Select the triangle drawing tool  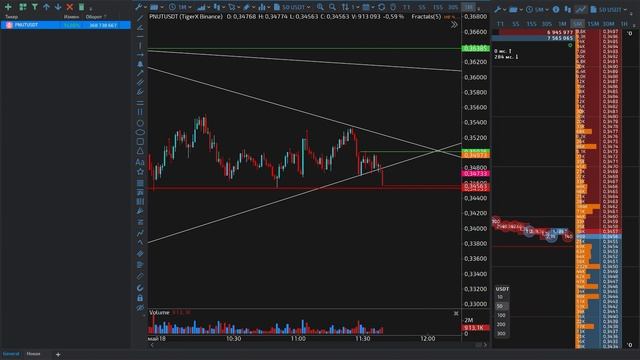coord(140,151)
